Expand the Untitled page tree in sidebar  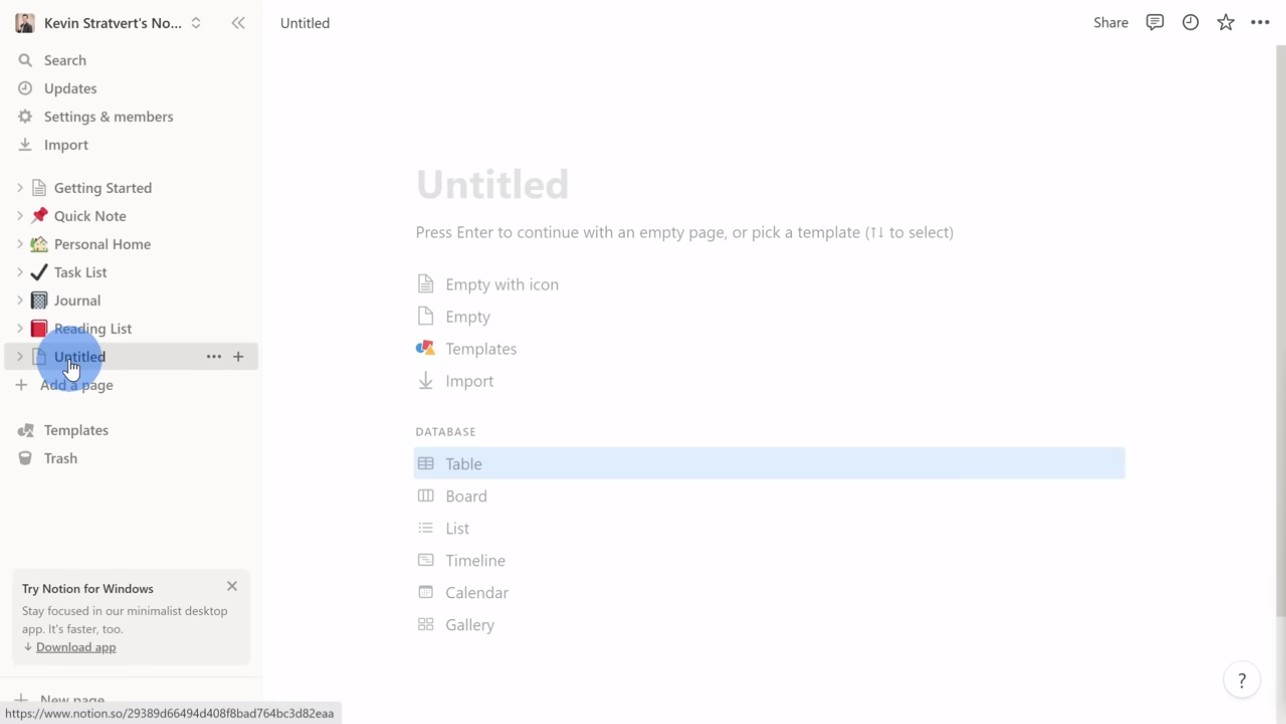pyautogui.click(x=19, y=356)
